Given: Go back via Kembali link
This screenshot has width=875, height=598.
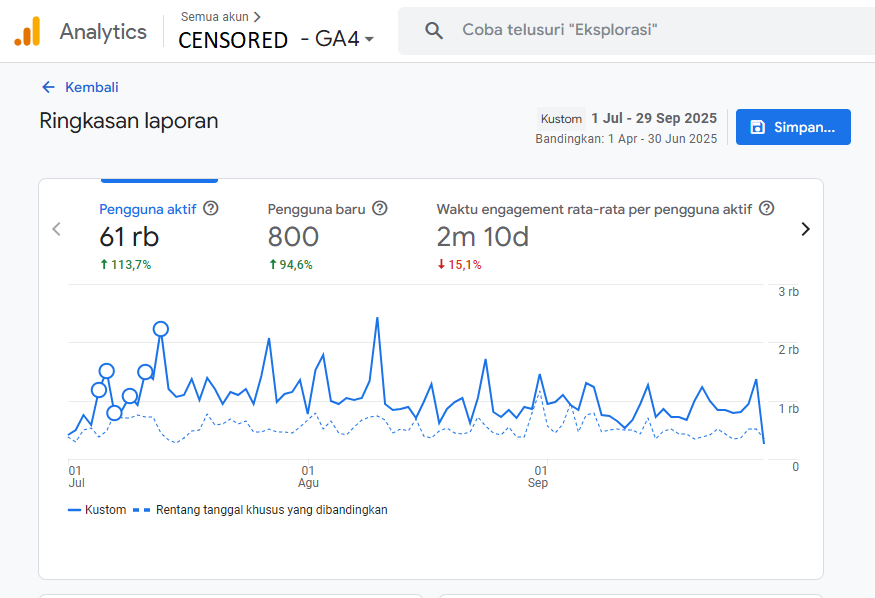Looking at the screenshot, I should (x=91, y=87).
